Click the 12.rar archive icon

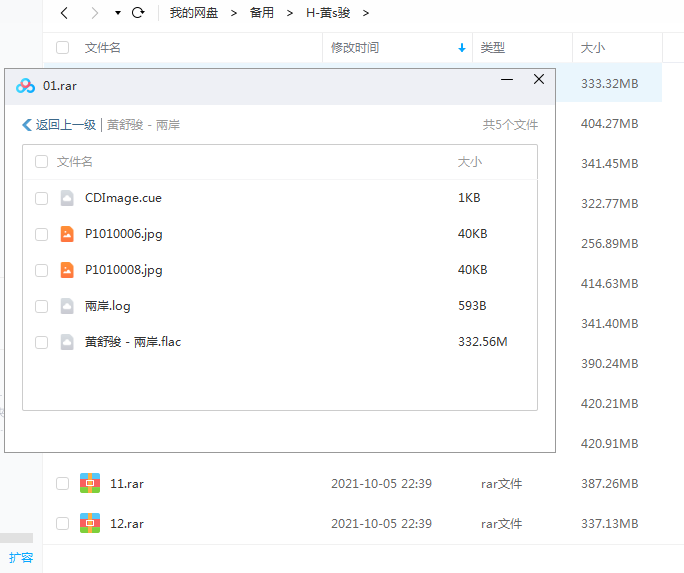coord(90,523)
